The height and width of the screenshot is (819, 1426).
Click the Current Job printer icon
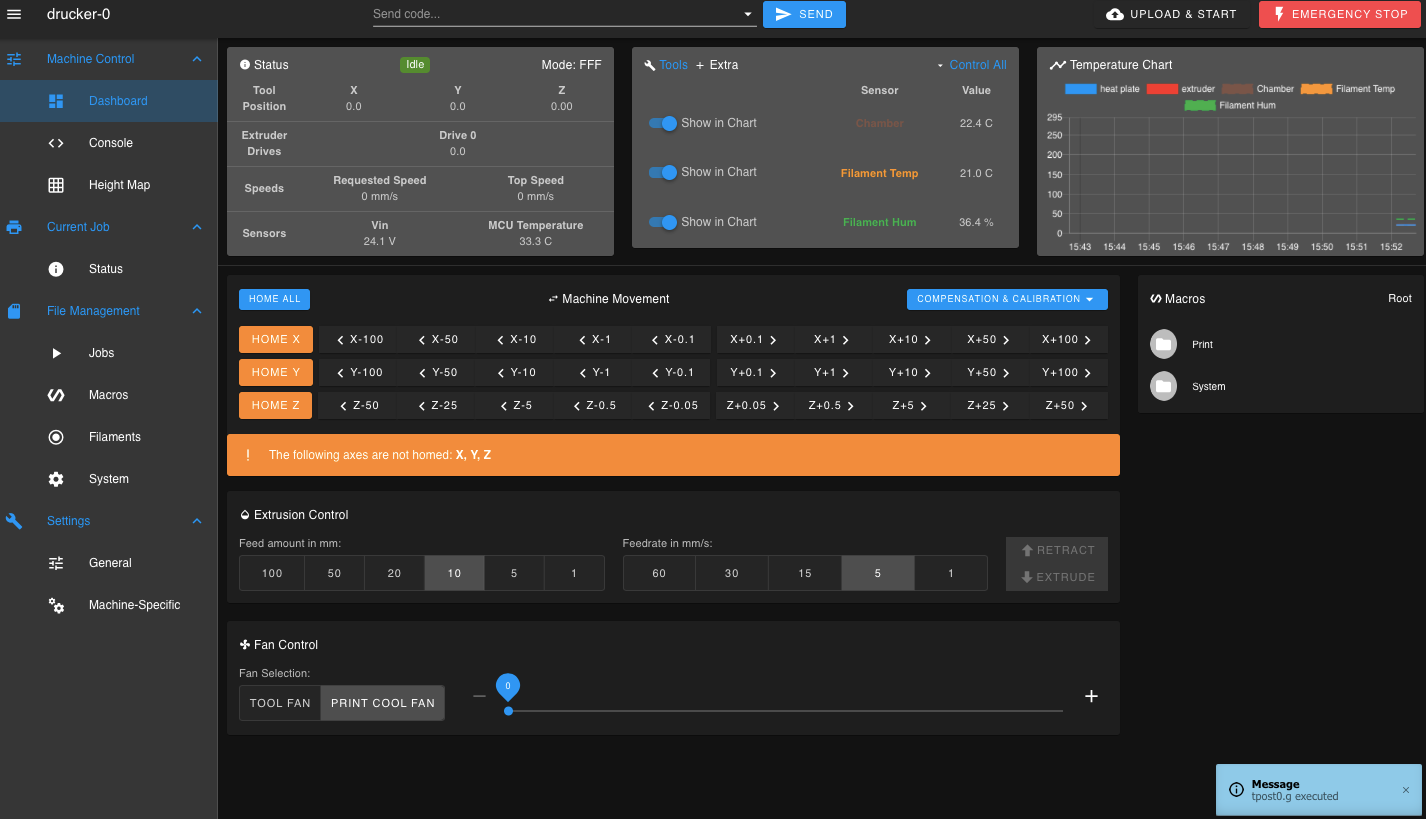tap(14, 227)
